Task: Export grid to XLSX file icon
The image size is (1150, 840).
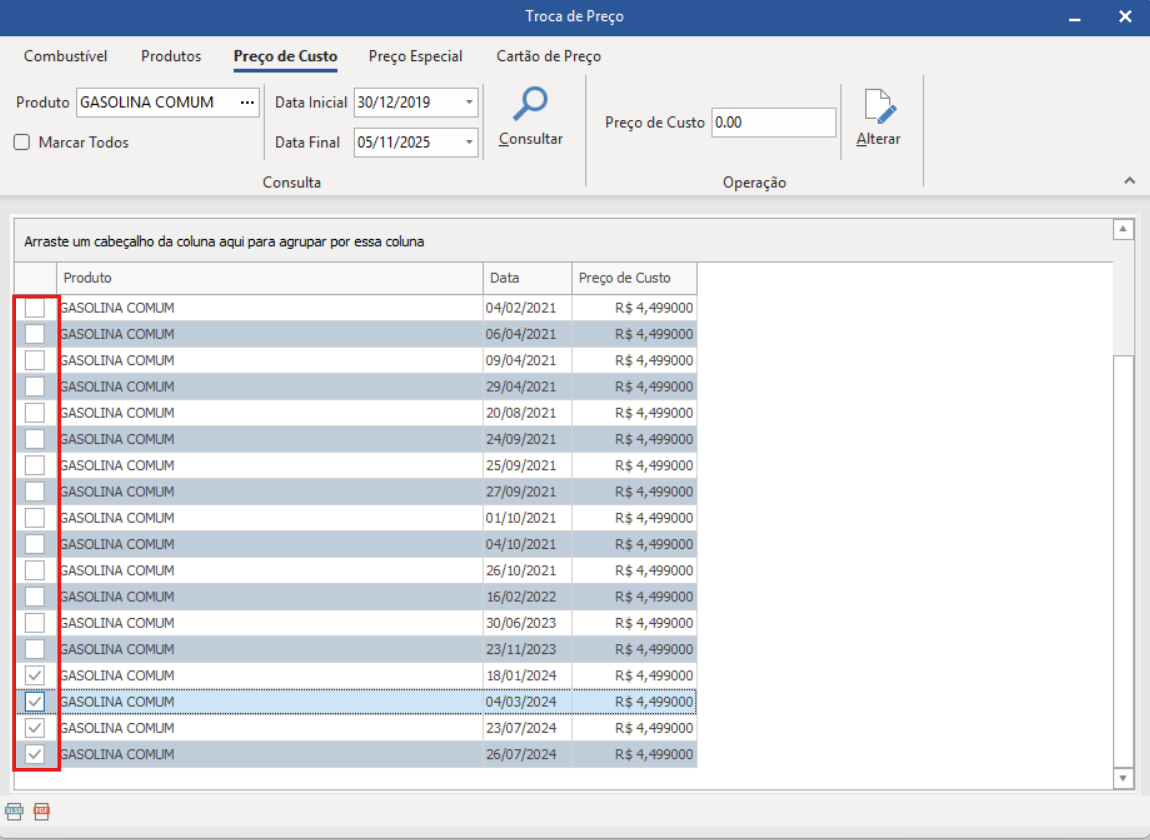Action: pyautogui.click(x=14, y=811)
